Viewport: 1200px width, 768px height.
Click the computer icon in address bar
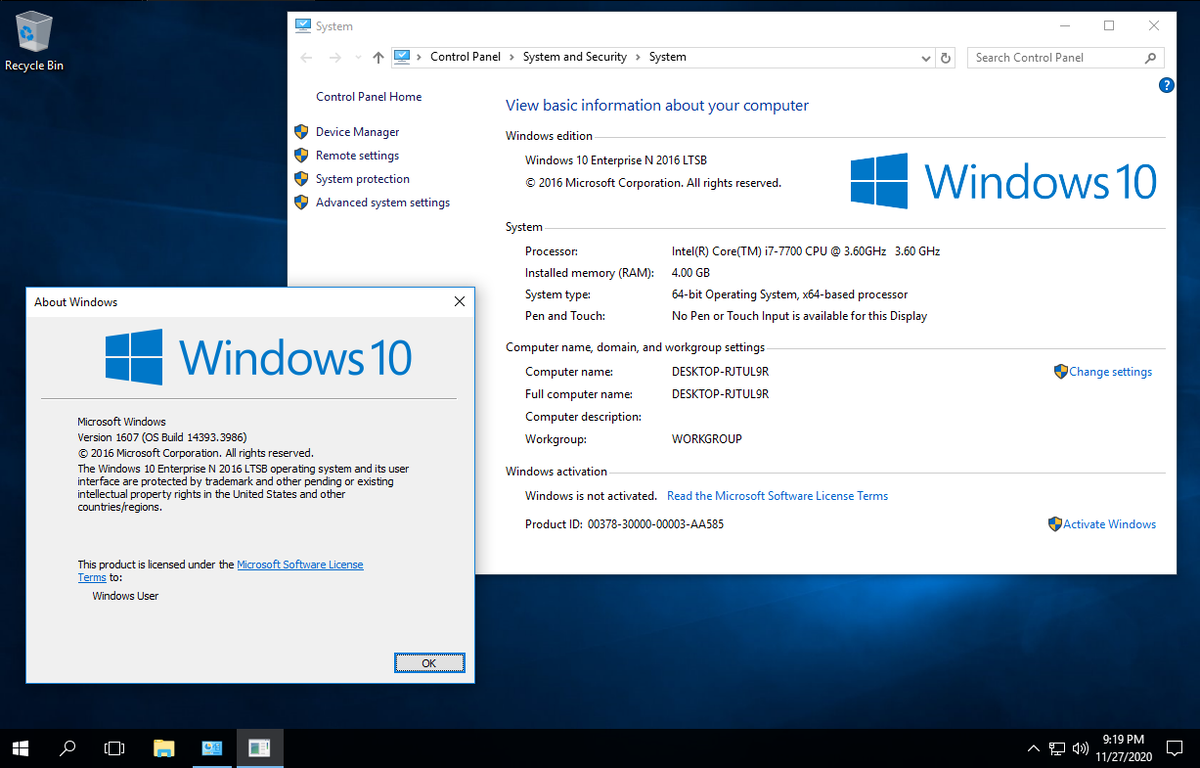click(x=402, y=57)
